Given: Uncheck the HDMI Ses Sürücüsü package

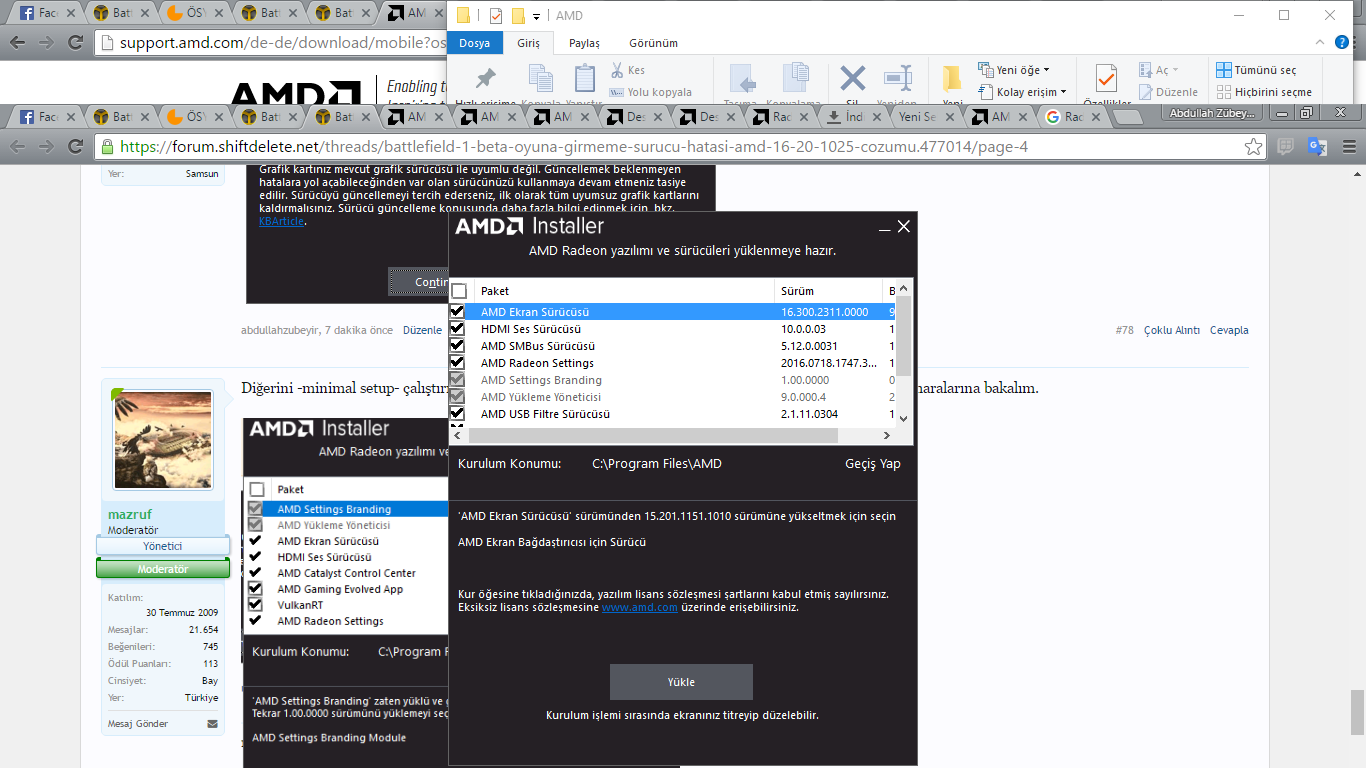Looking at the screenshot, I should [x=458, y=329].
